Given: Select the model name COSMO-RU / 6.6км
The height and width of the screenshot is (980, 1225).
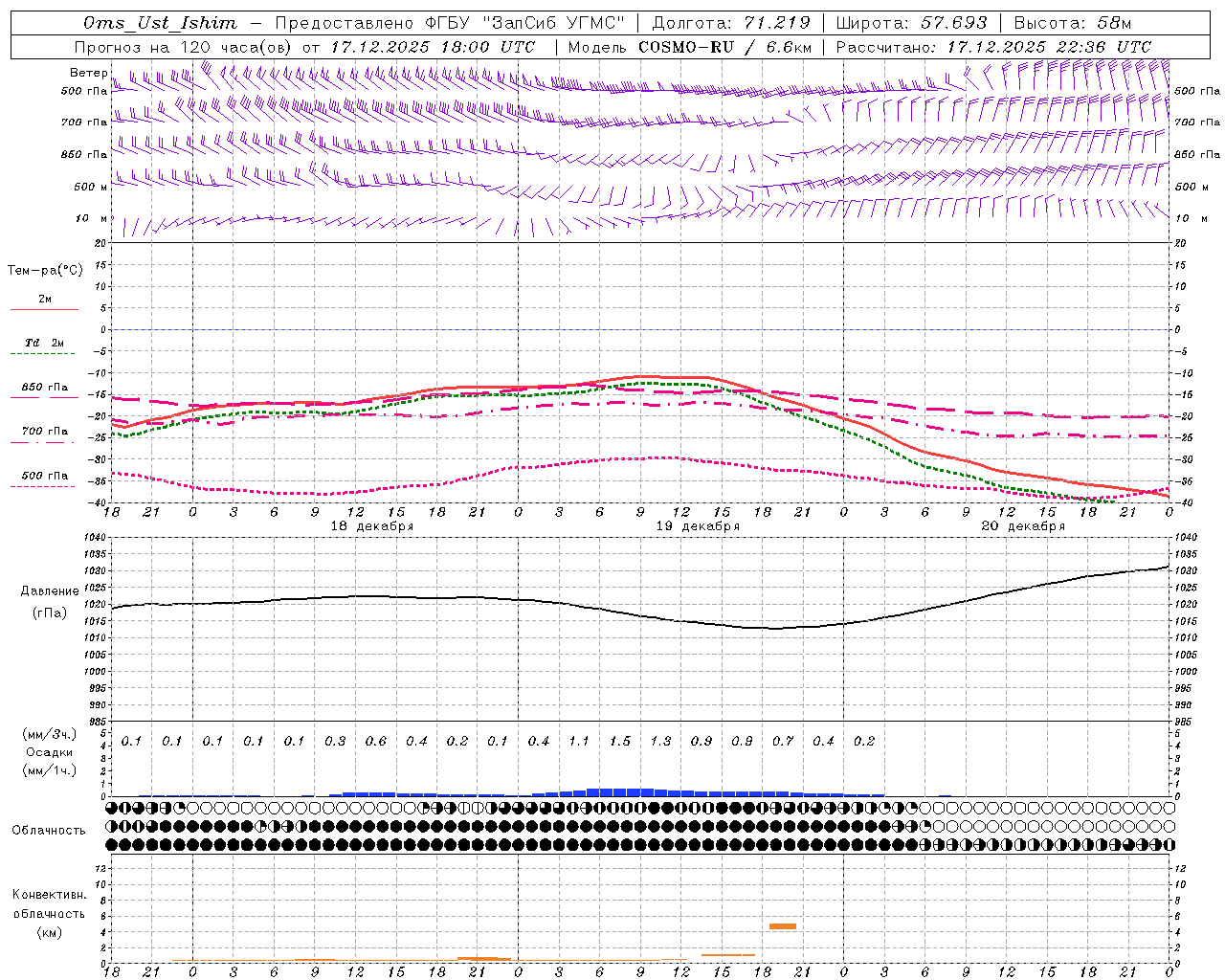Looking at the screenshot, I should point(724,47).
